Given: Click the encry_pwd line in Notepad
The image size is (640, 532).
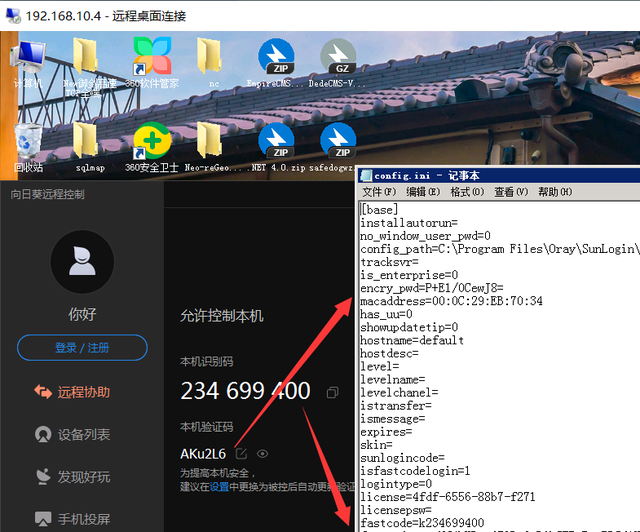Looking at the screenshot, I should [x=432, y=288].
